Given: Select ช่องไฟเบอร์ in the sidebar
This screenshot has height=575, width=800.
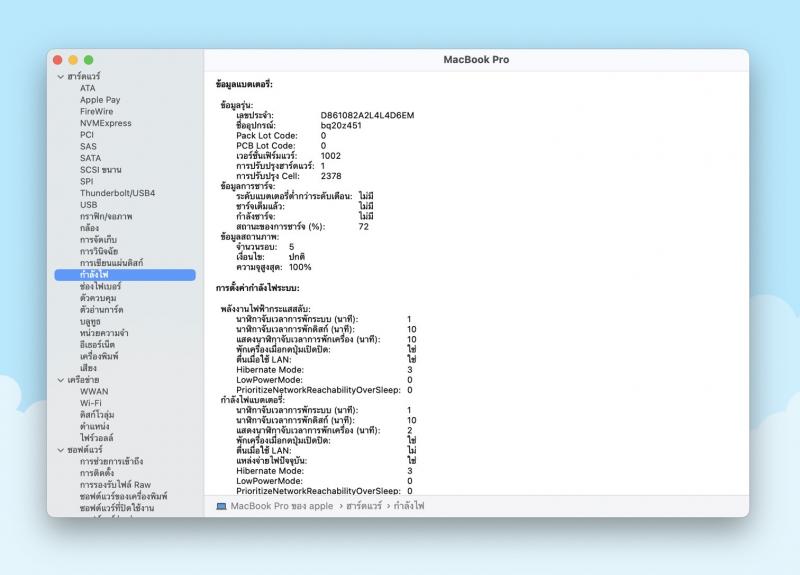Looking at the screenshot, I should 101,287.
